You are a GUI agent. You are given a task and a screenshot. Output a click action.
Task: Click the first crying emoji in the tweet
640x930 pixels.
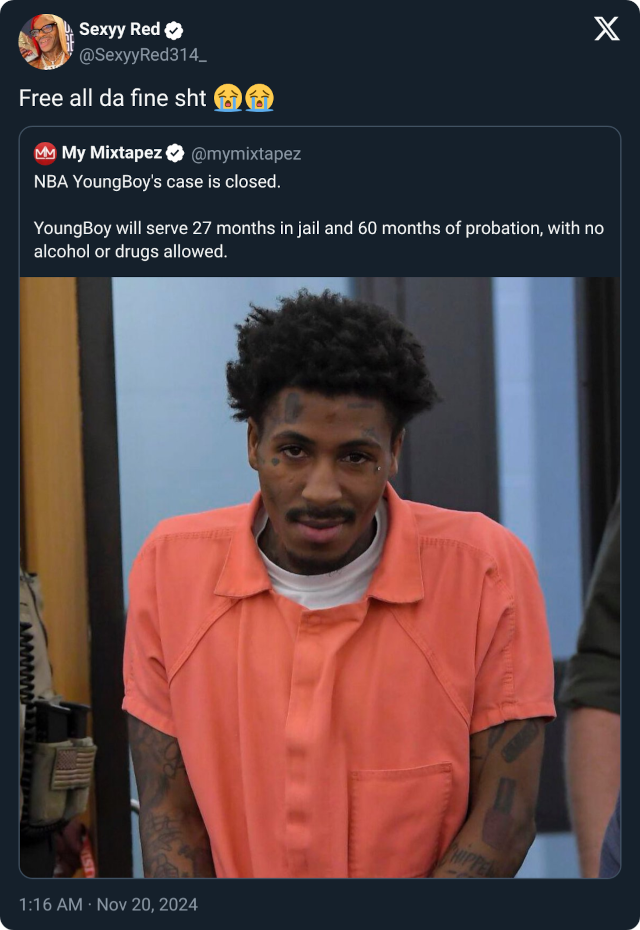(x=228, y=98)
